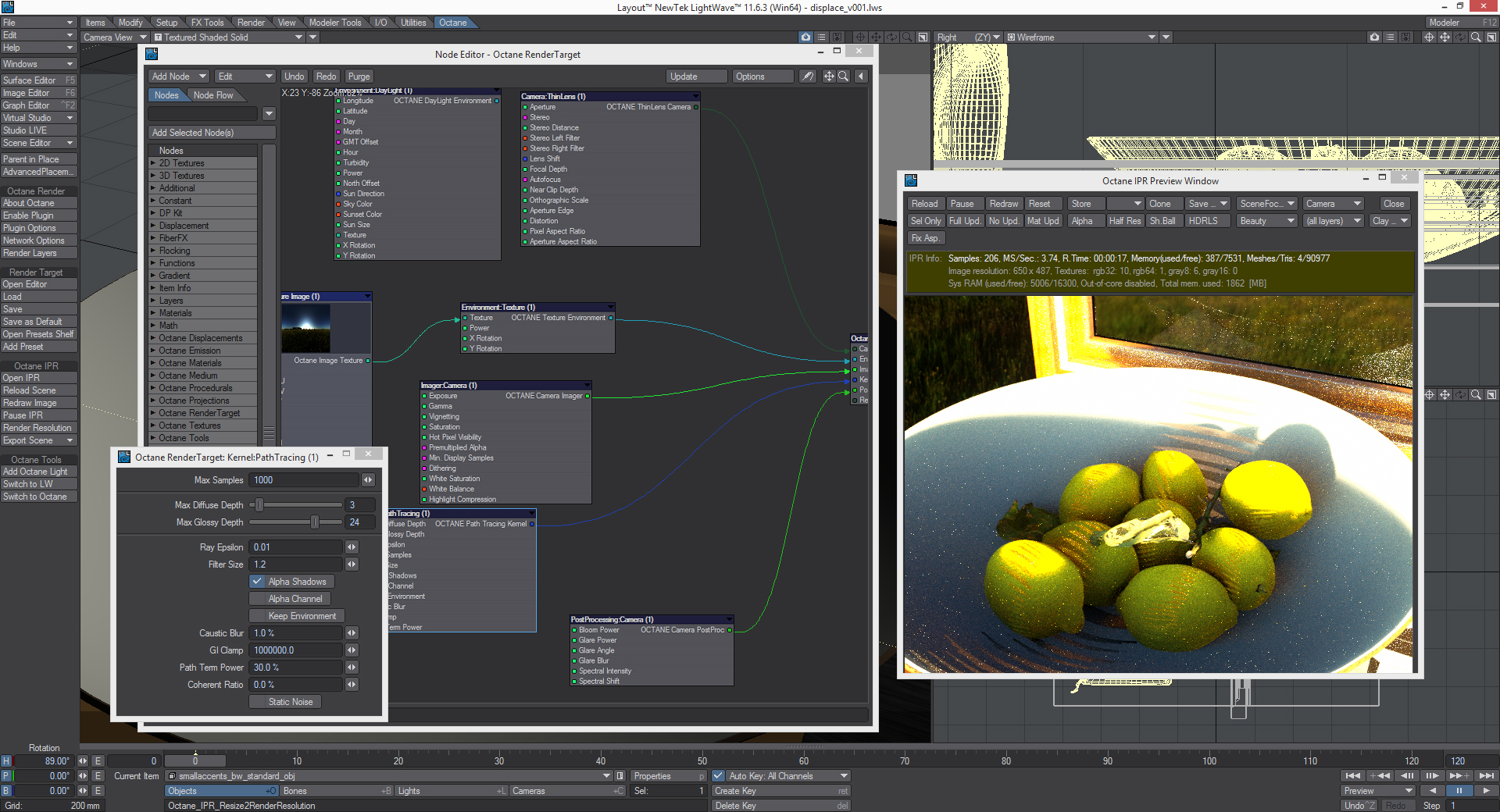Open the File menu

point(37,23)
